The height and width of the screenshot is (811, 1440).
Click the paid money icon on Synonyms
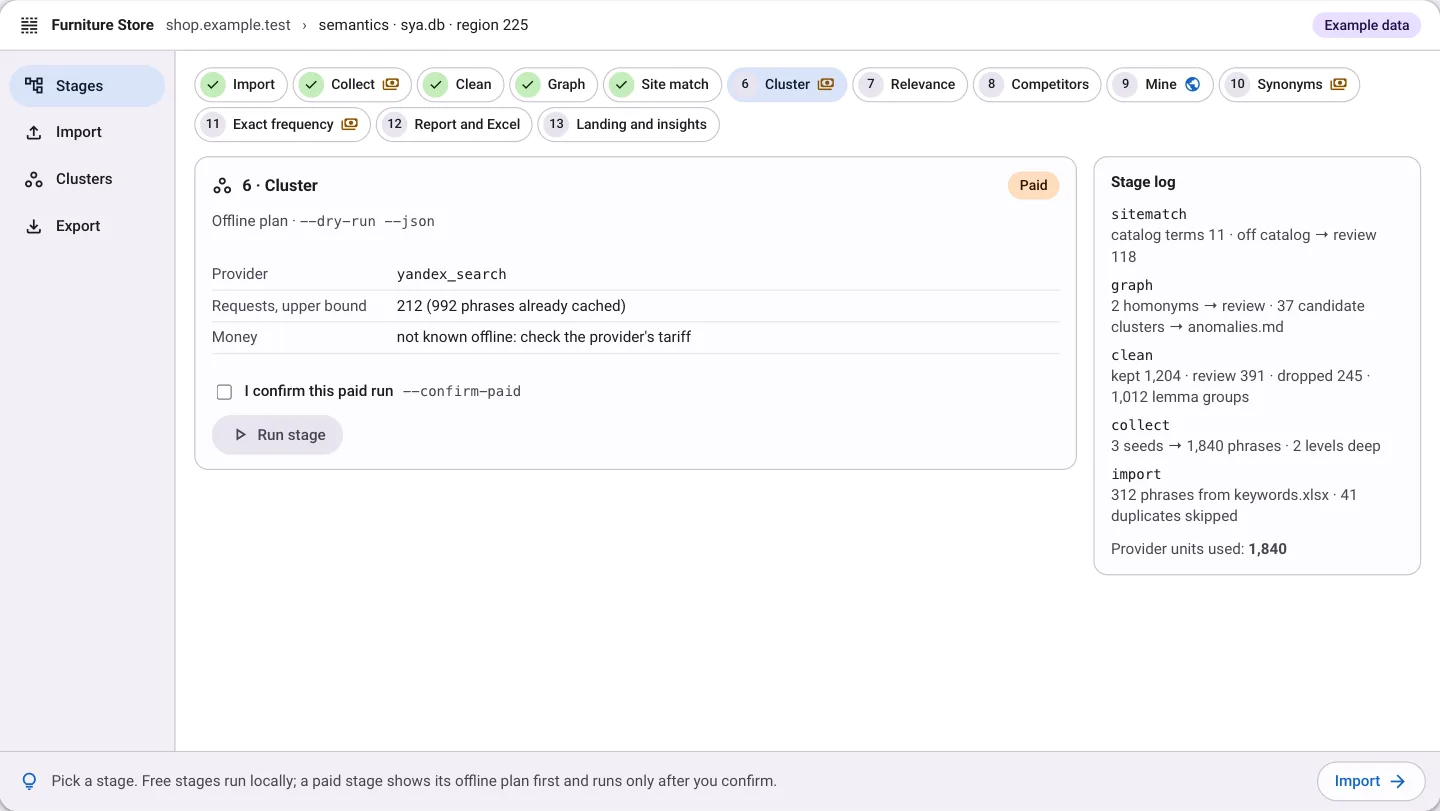1338,84
